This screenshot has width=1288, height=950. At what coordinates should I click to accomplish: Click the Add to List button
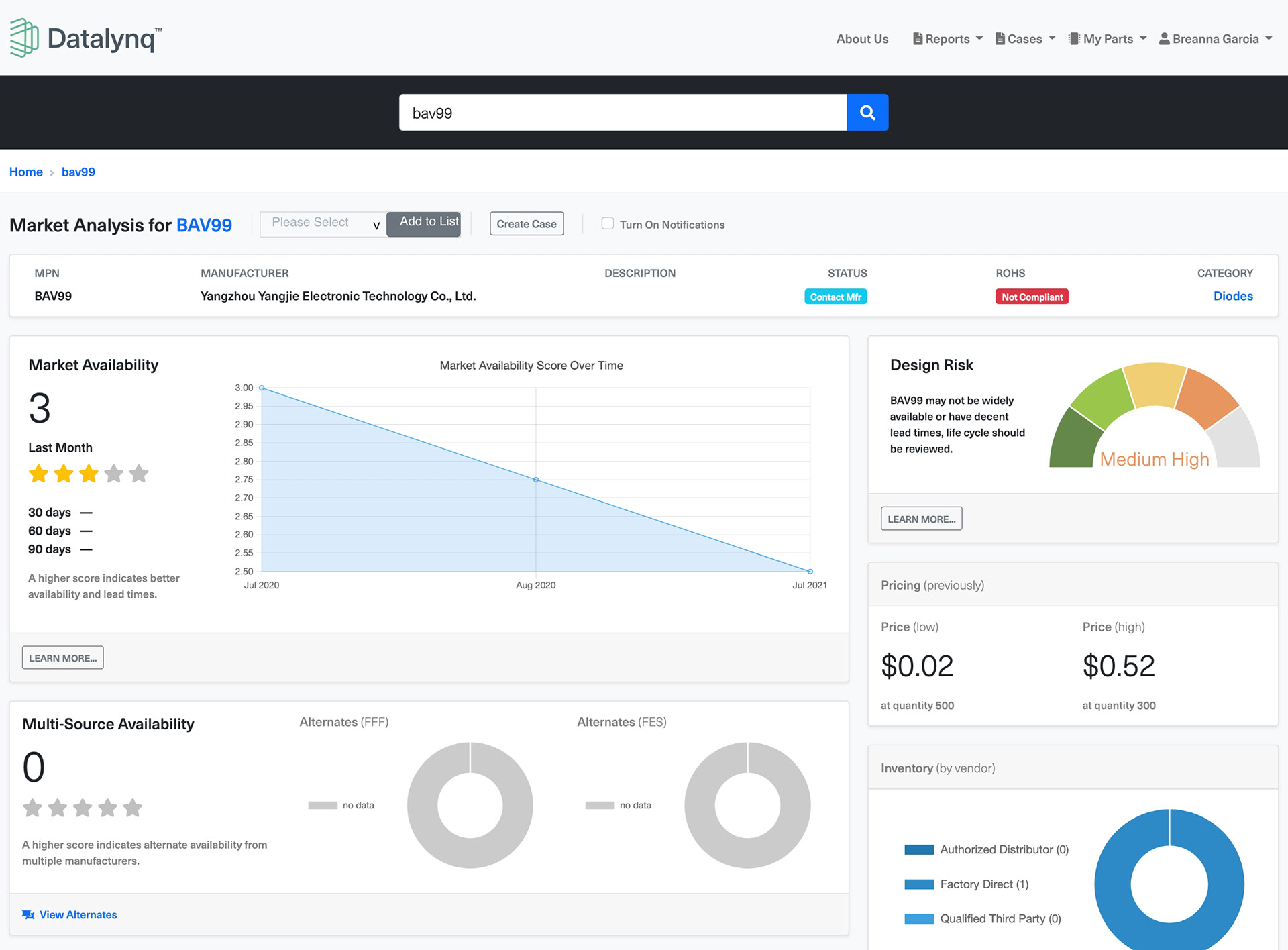click(x=424, y=224)
